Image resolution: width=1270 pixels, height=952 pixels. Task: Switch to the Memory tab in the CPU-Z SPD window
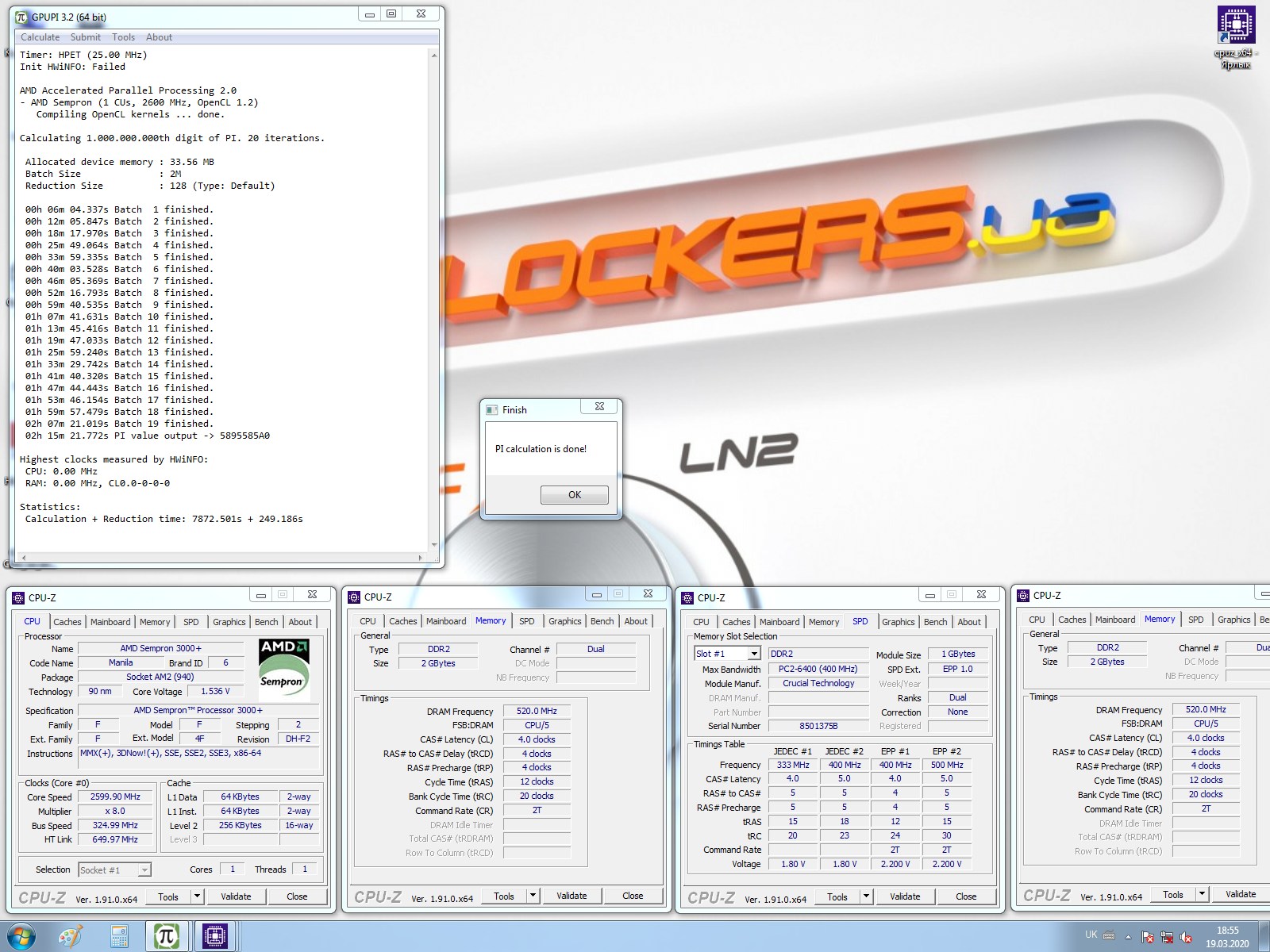[x=824, y=622]
